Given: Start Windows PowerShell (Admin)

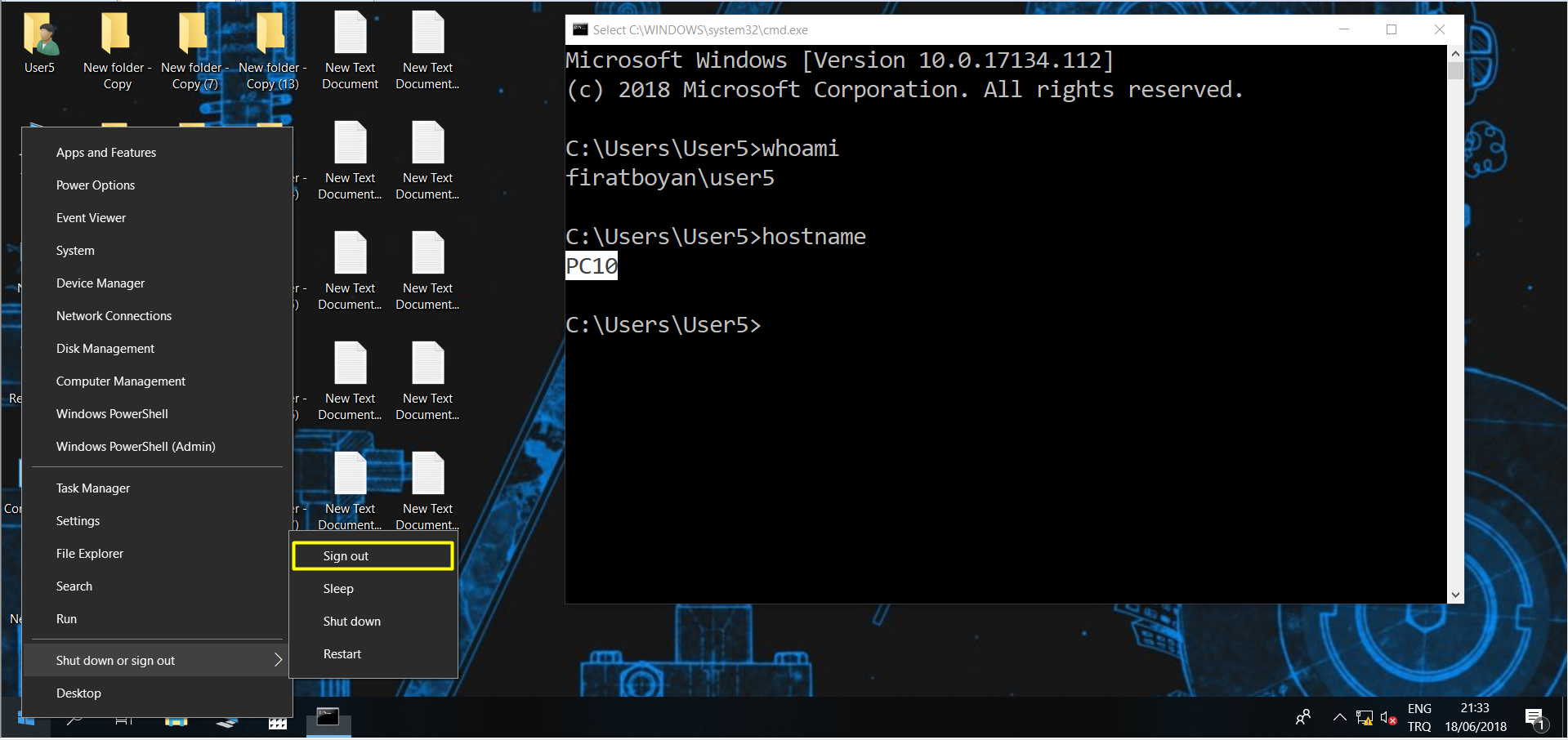Looking at the screenshot, I should 157,447.
